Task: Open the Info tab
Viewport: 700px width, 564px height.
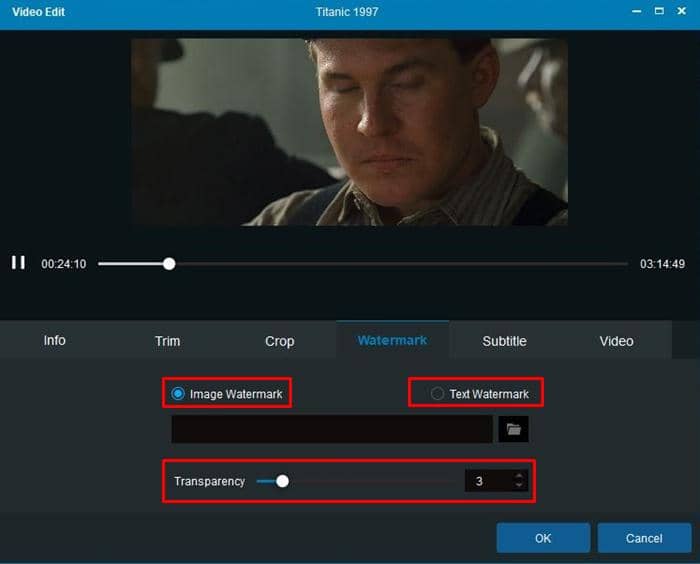Action: click(x=55, y=340)
